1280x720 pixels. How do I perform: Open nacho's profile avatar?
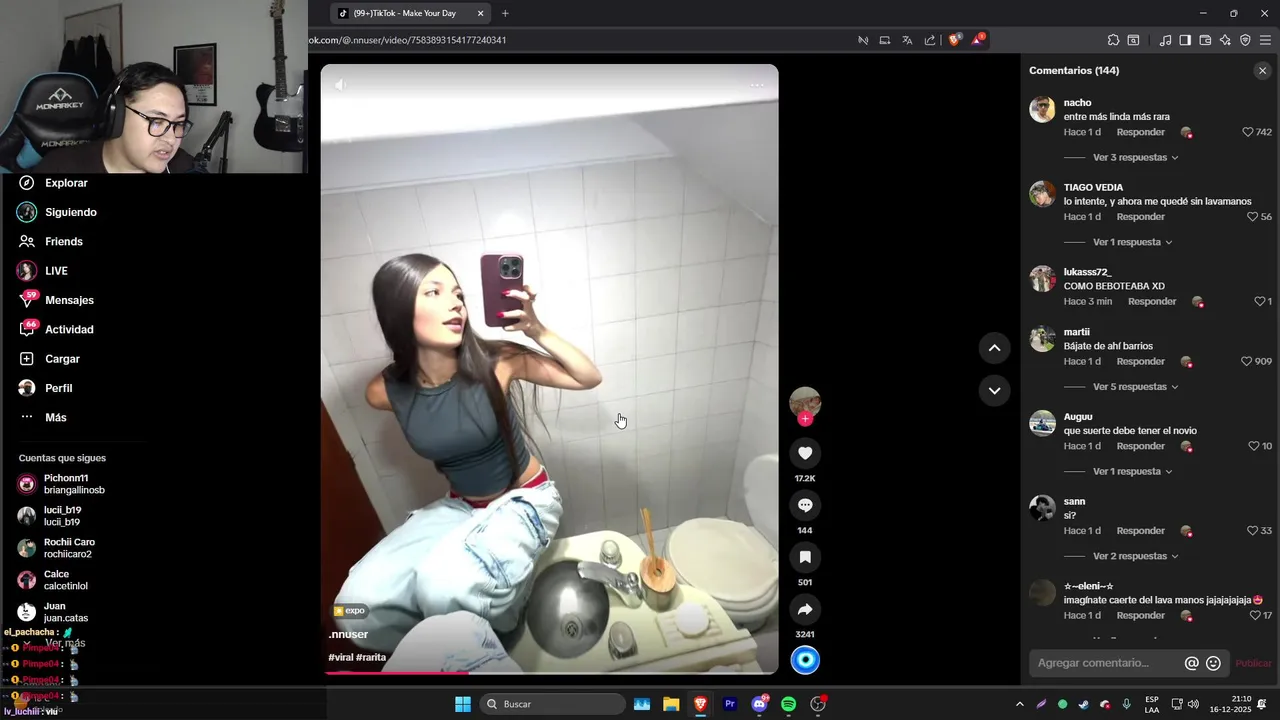click(1042, 109)
